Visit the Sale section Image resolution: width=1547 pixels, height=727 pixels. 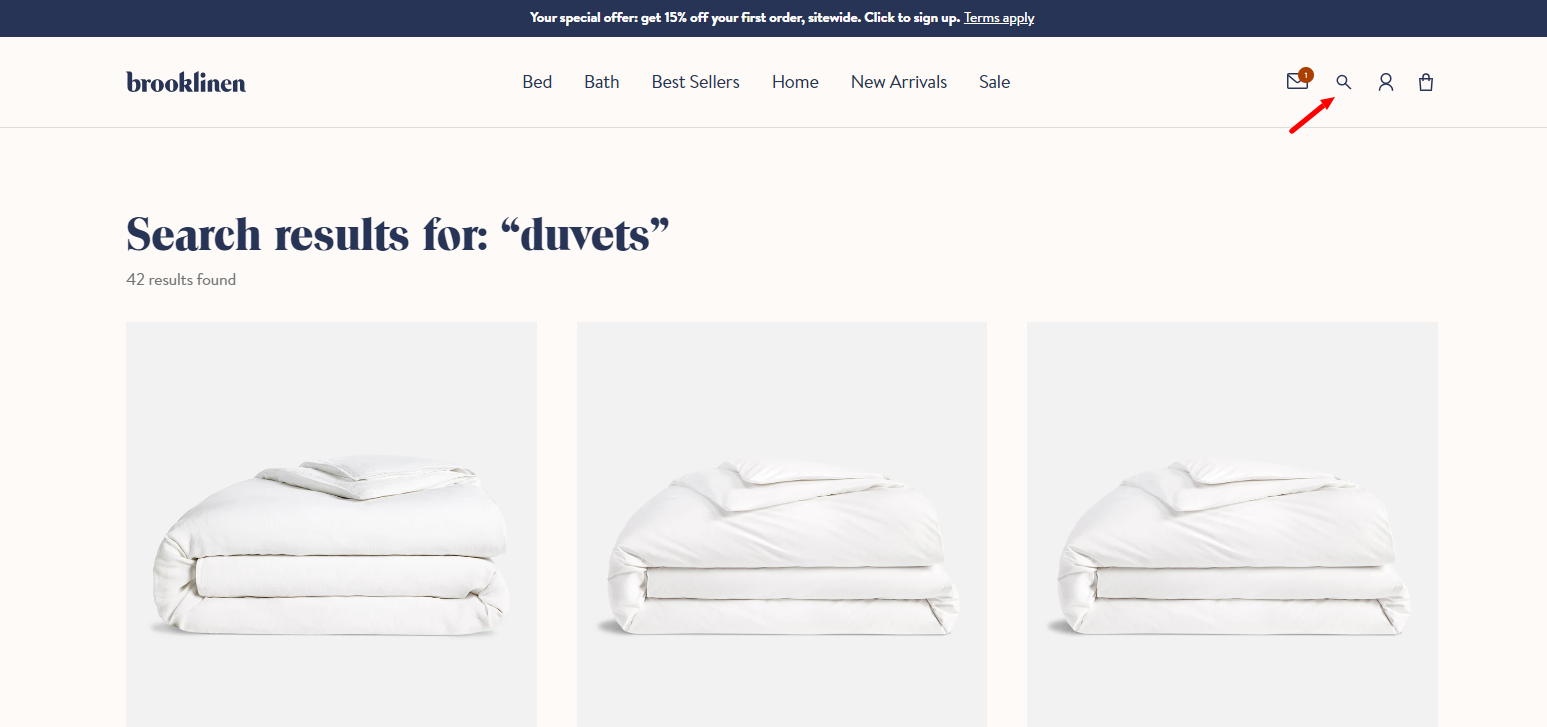994,82
